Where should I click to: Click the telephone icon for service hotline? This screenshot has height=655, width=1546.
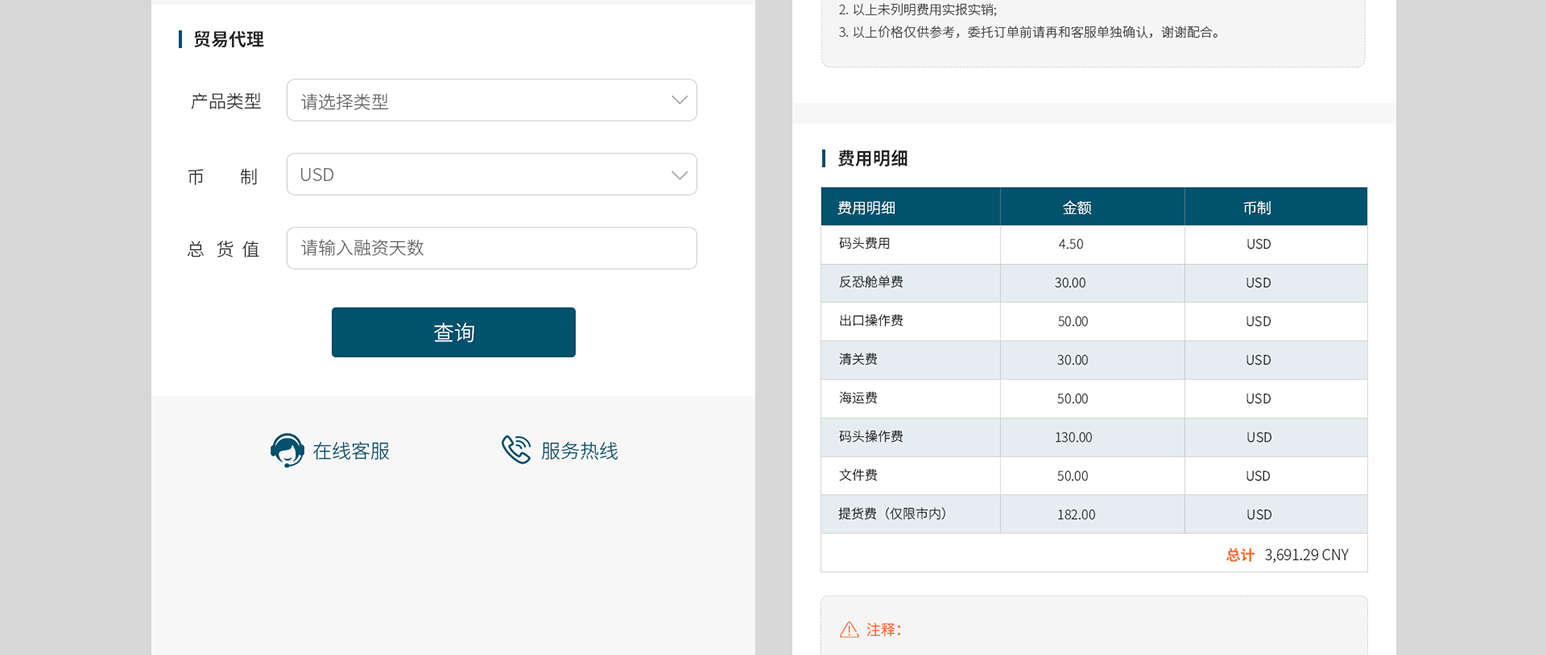click(x=516, y=450)
